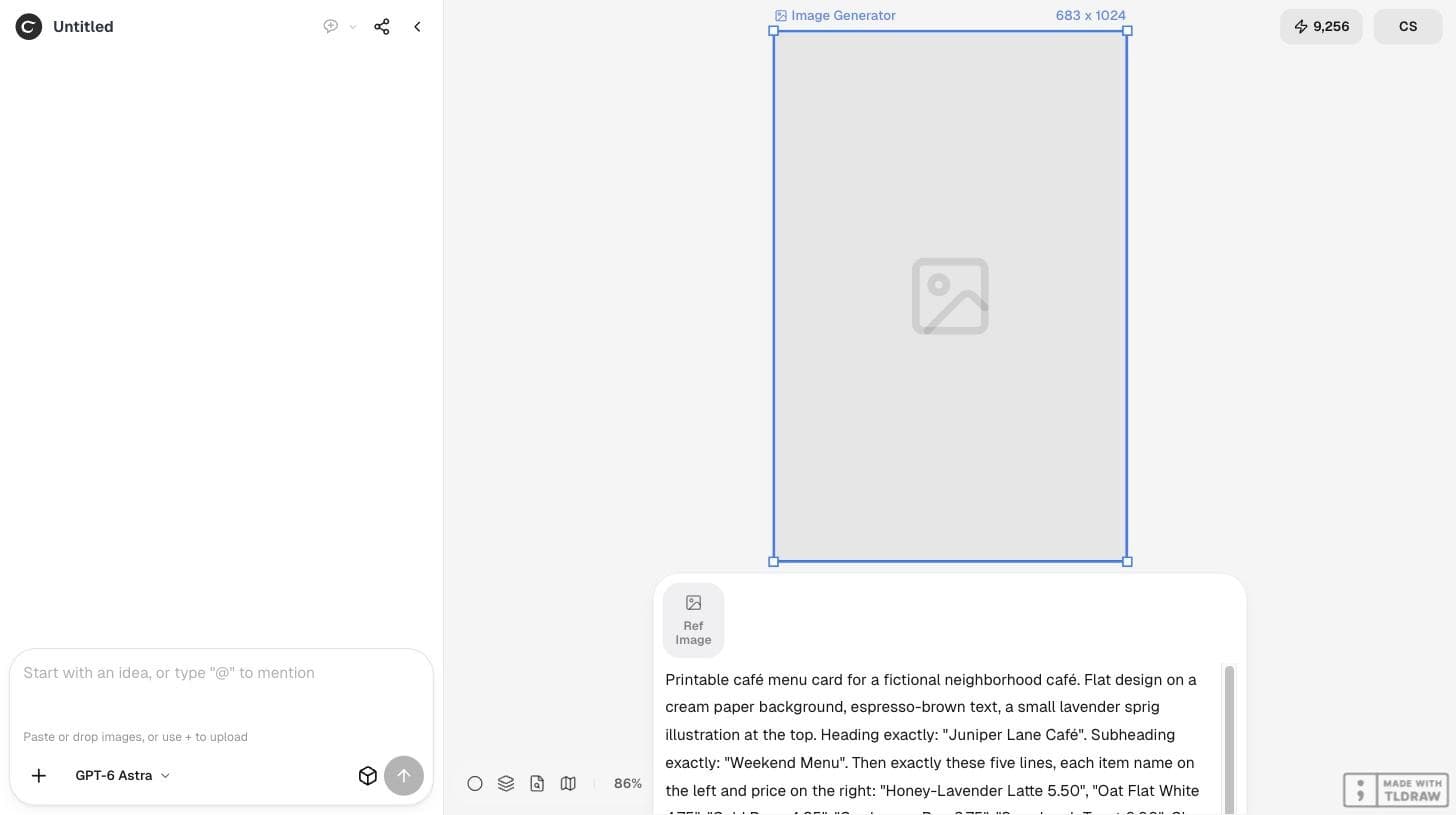Select the Image Generator frame label
This screenshot has height=815, width=1456.
tap(843, 15)
